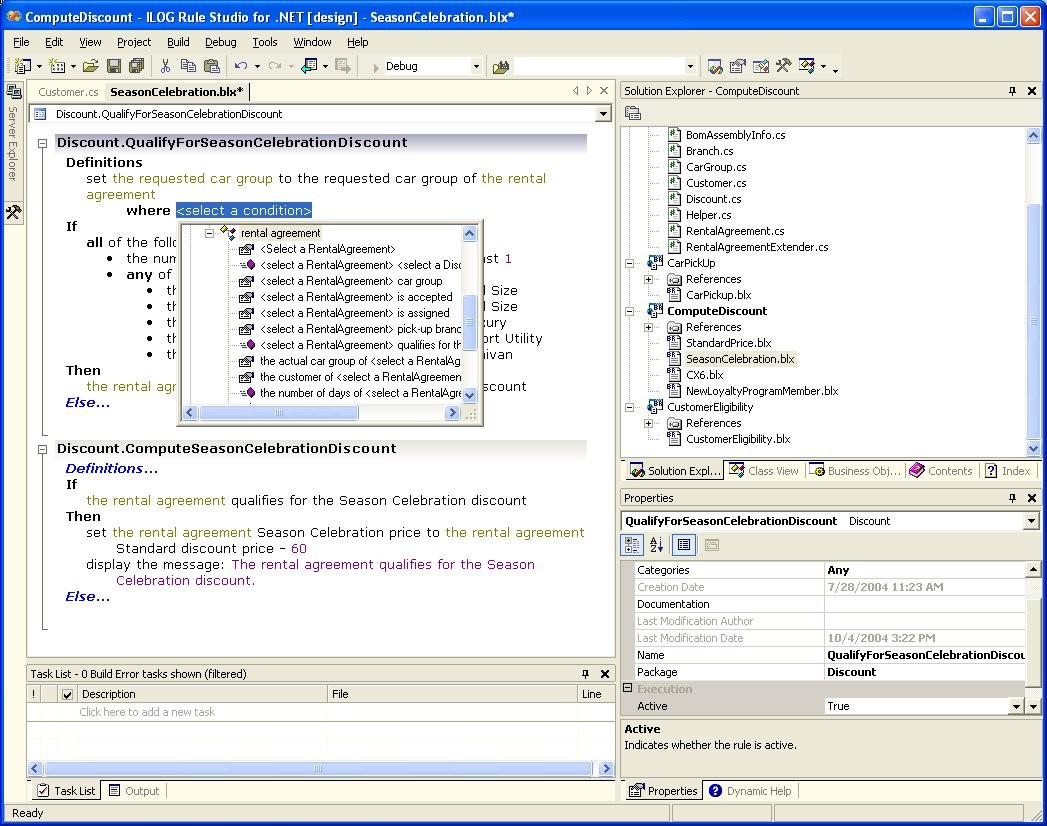1047x826 pixels.
Task: Select StandardPrice.blx in Solution Explorer
Action: pos(728,343)
